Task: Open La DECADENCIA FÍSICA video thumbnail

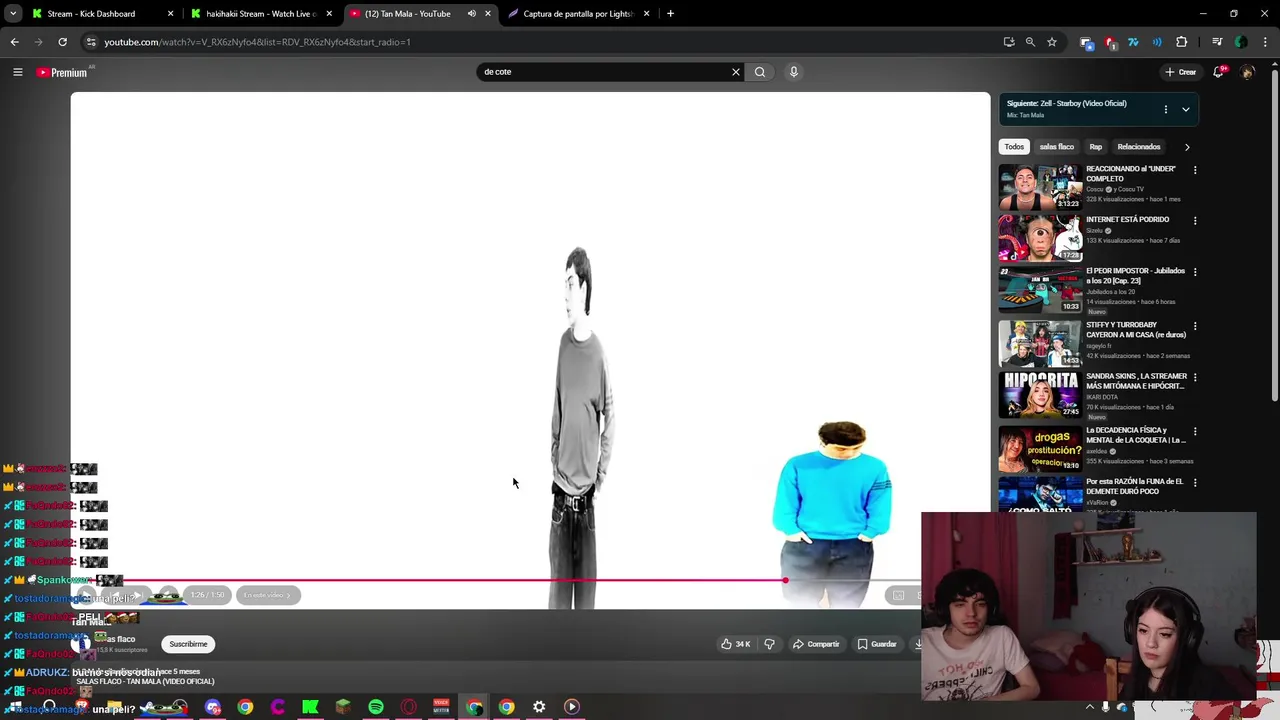Action: tap(1039, 449)
